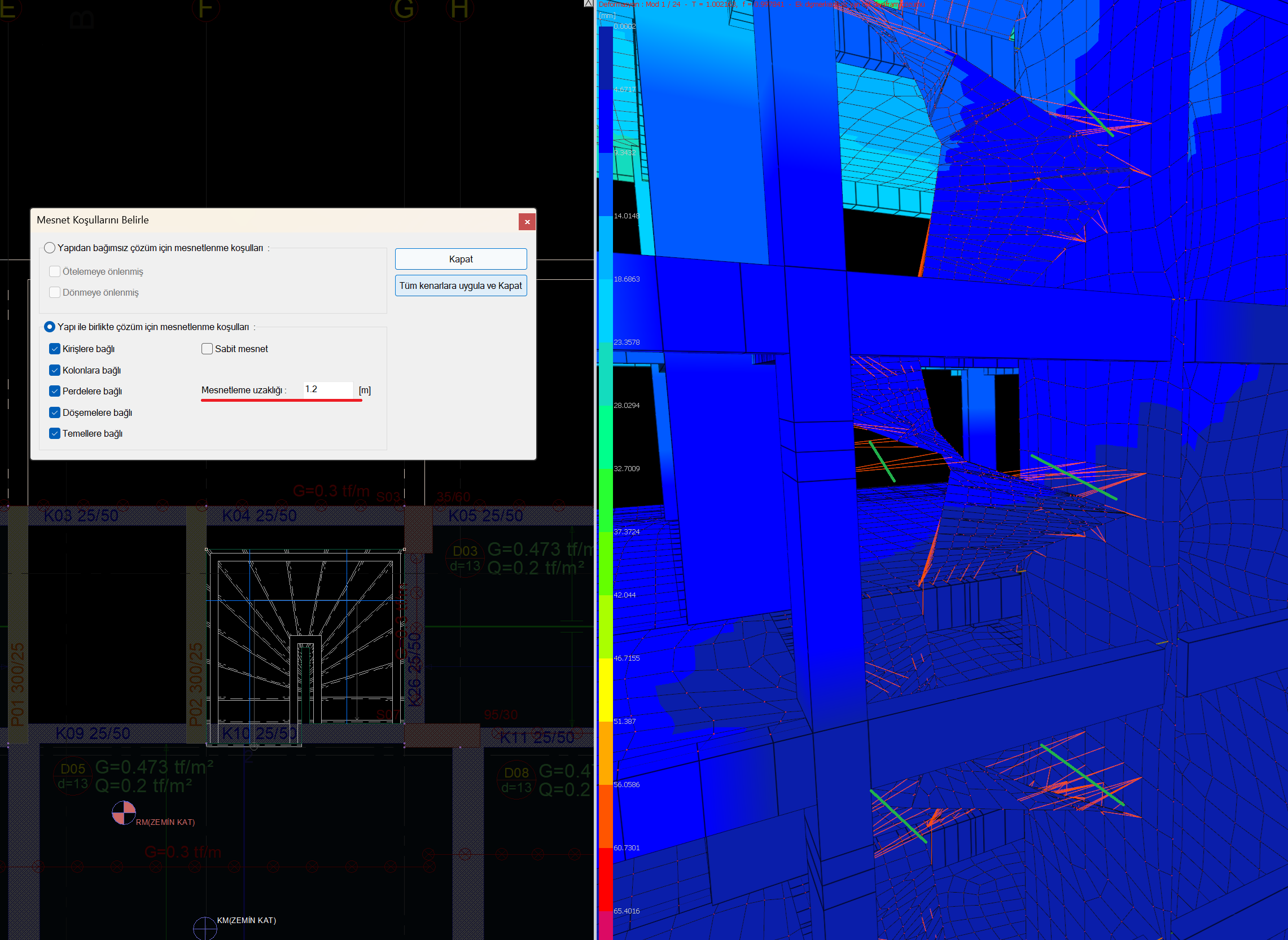The height and width of the screenshot is (940, 1288).
Task: Click the D05 slab label circle
Action: coord(73,776)
